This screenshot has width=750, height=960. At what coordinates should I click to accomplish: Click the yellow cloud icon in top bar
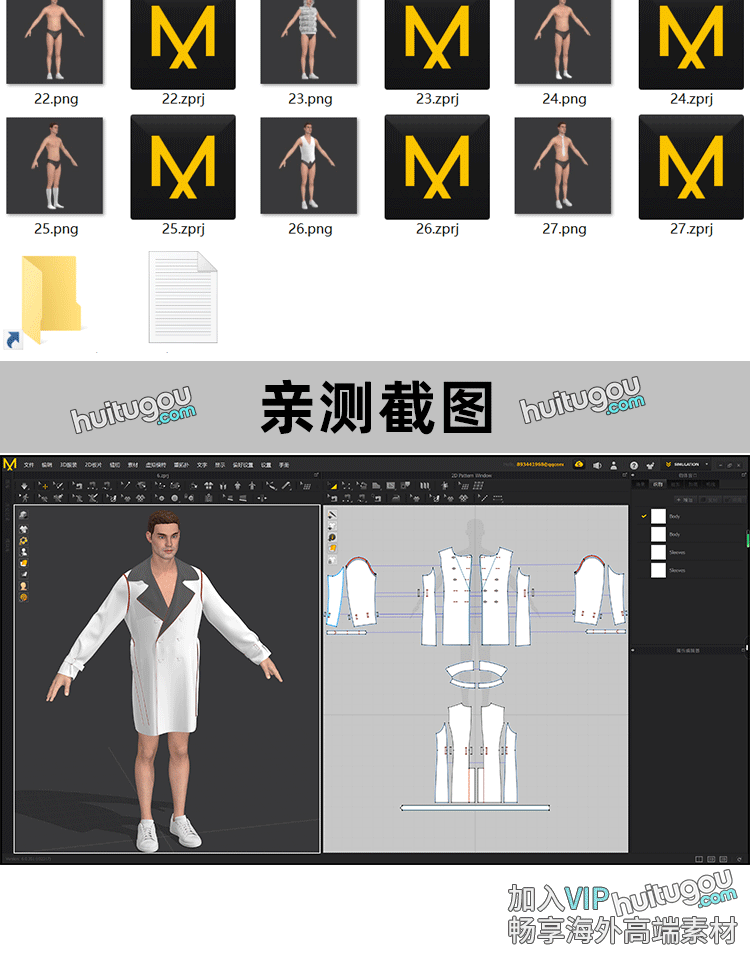point(579,464)
